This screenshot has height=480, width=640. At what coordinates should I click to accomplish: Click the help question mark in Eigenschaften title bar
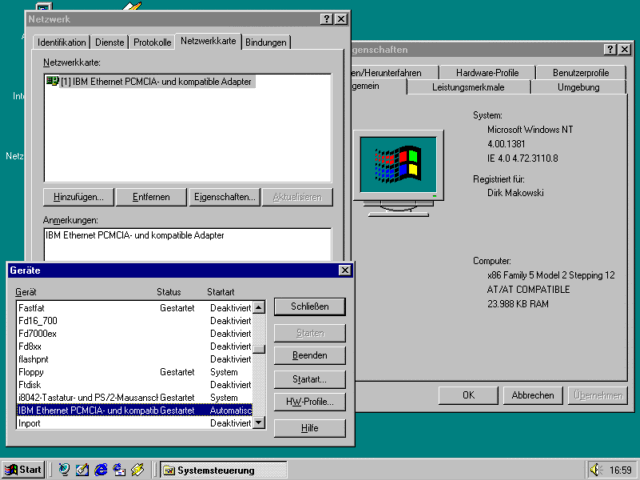[x=610, y=49]
